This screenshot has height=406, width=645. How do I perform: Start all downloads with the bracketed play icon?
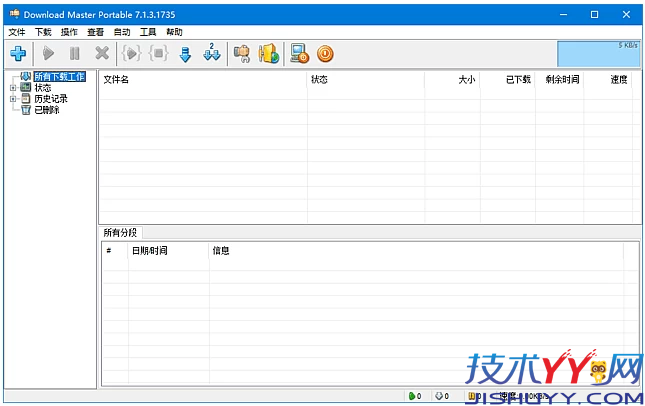tap(132, 53)
